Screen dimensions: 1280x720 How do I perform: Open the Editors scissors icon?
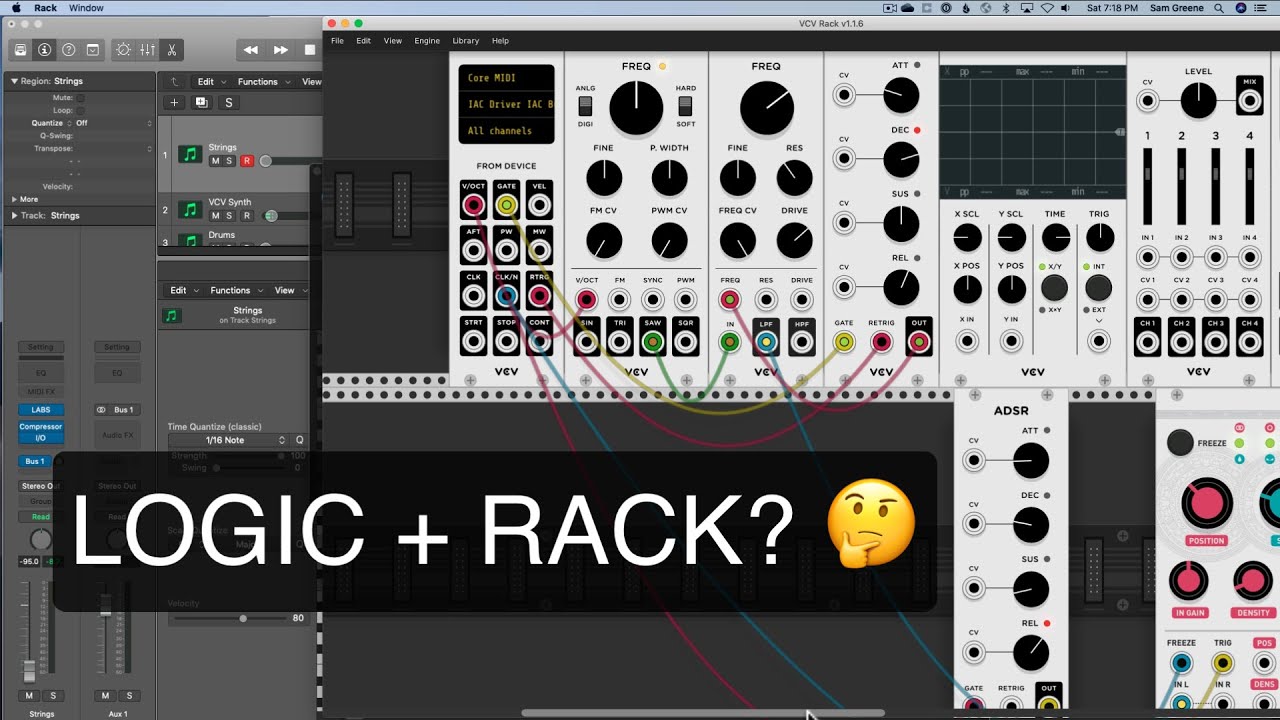pyautogui.click(x=171, y=49)
